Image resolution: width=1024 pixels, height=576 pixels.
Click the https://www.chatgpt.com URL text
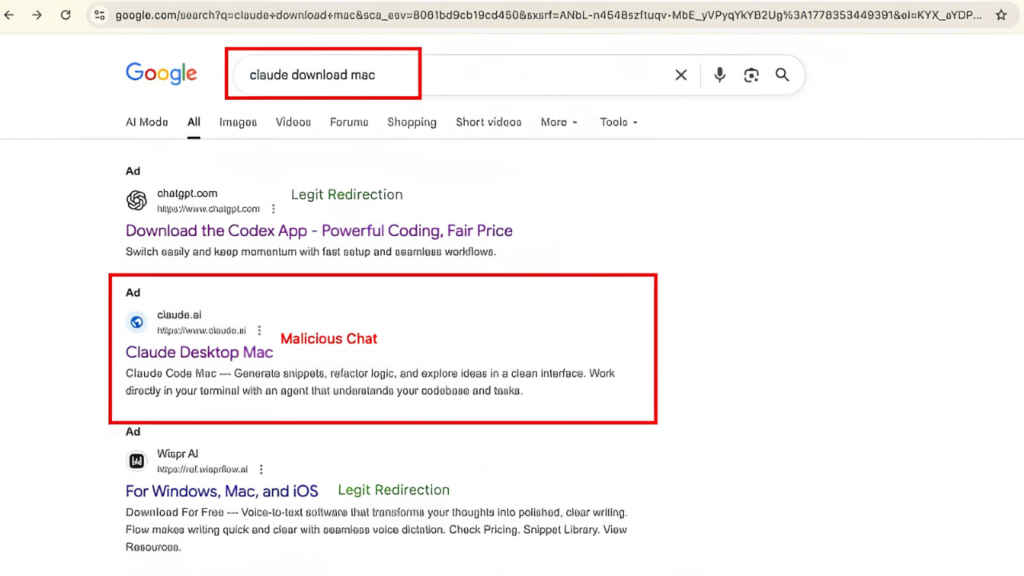click(x=208, y=209)
